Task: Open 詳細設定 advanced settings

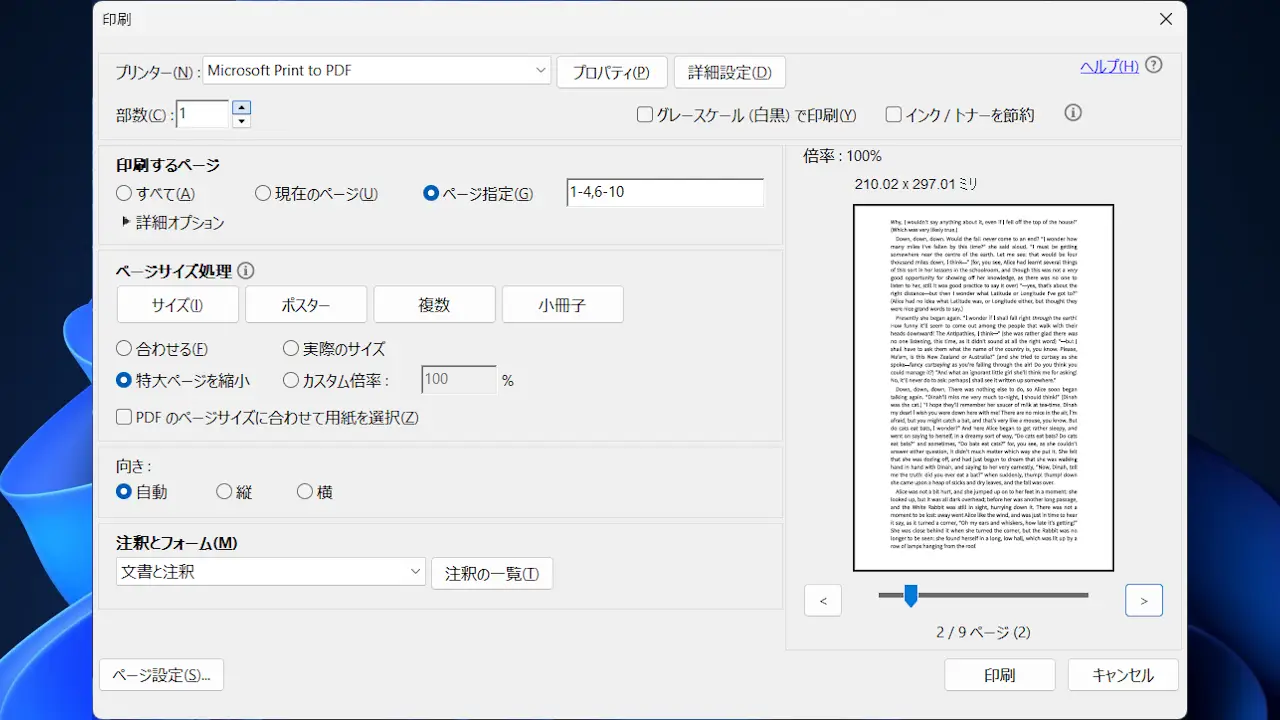Action: [x=730, y=72]
